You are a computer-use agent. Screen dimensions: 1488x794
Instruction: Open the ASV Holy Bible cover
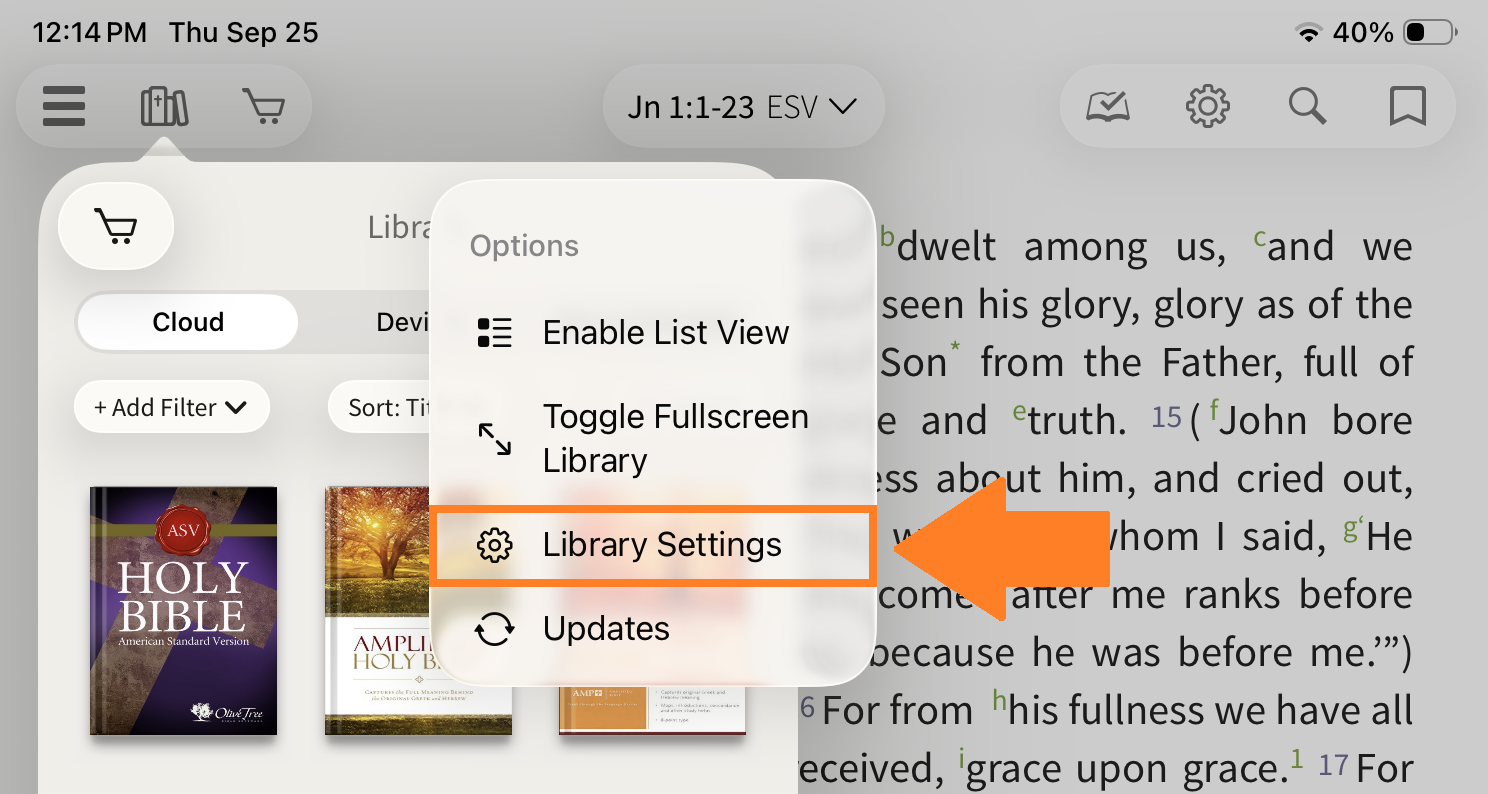pos(183,611)
